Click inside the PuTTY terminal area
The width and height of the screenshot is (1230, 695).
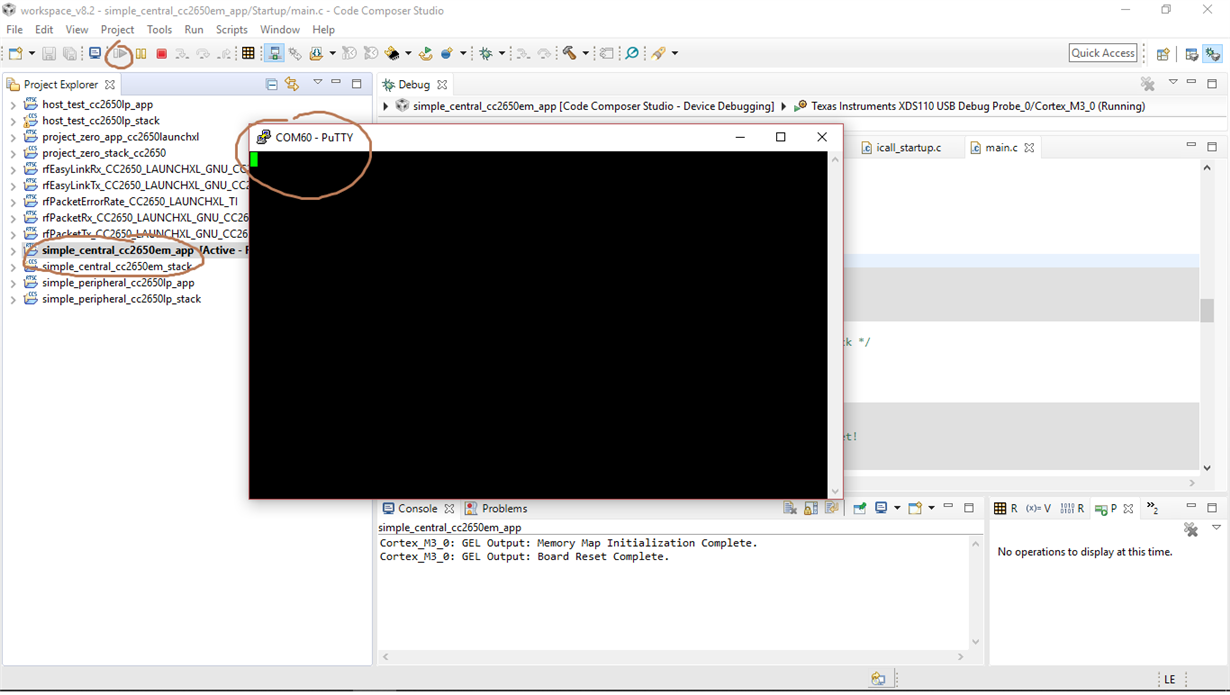[x=538, y=325]
